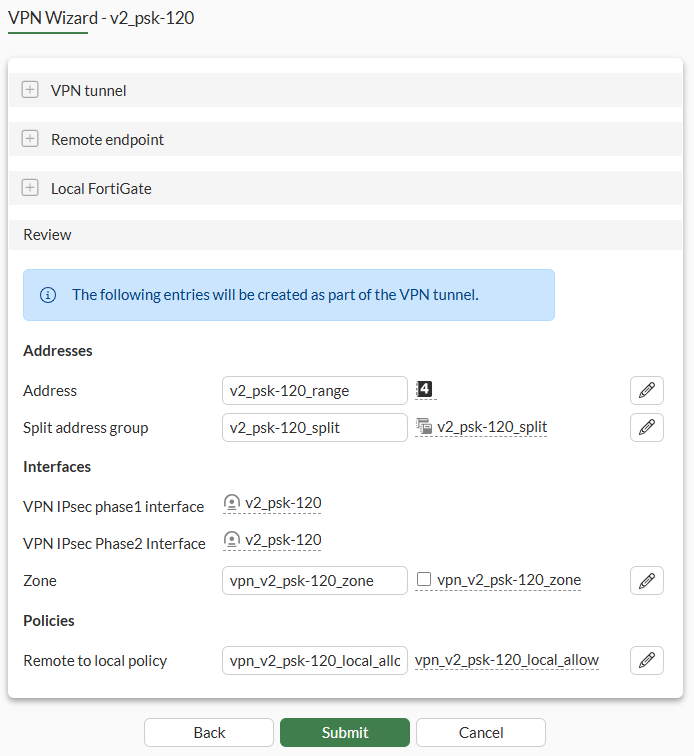
Task: Click the address range count badge icon
Action: pyautogui.click(x=424, y=389)
